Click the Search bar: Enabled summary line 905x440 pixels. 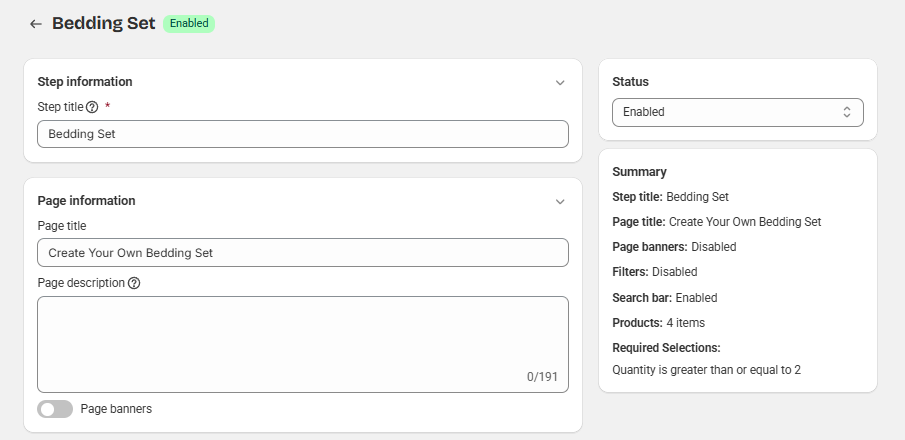pos(664,298)
